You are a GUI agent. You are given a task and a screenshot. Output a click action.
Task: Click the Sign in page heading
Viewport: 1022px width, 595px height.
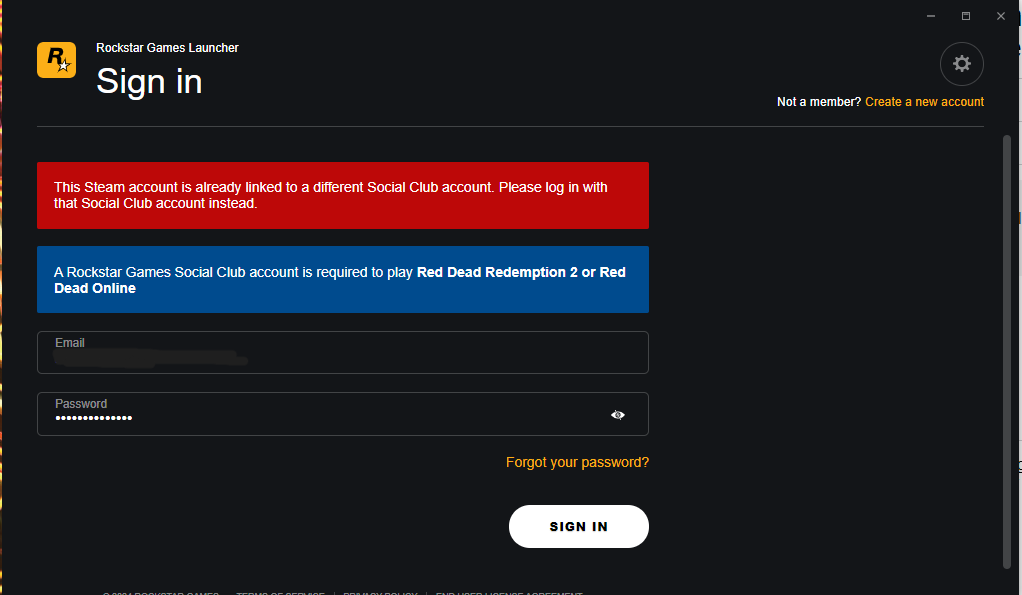click(149, 81)
